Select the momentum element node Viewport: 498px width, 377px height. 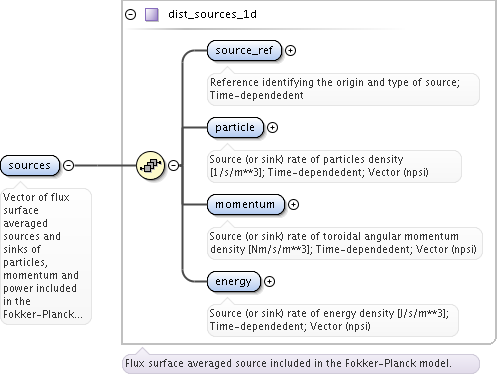point(245,204)
